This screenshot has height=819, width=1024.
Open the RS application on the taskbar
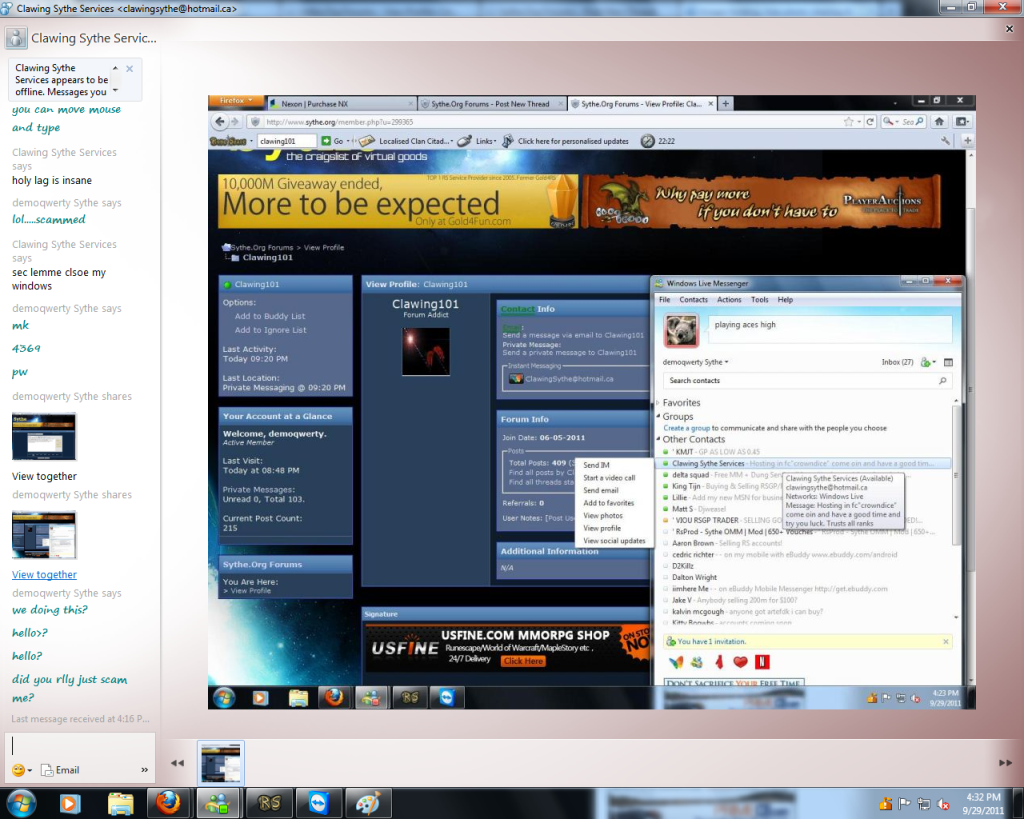pyautogui.click(x=268, y=803)
